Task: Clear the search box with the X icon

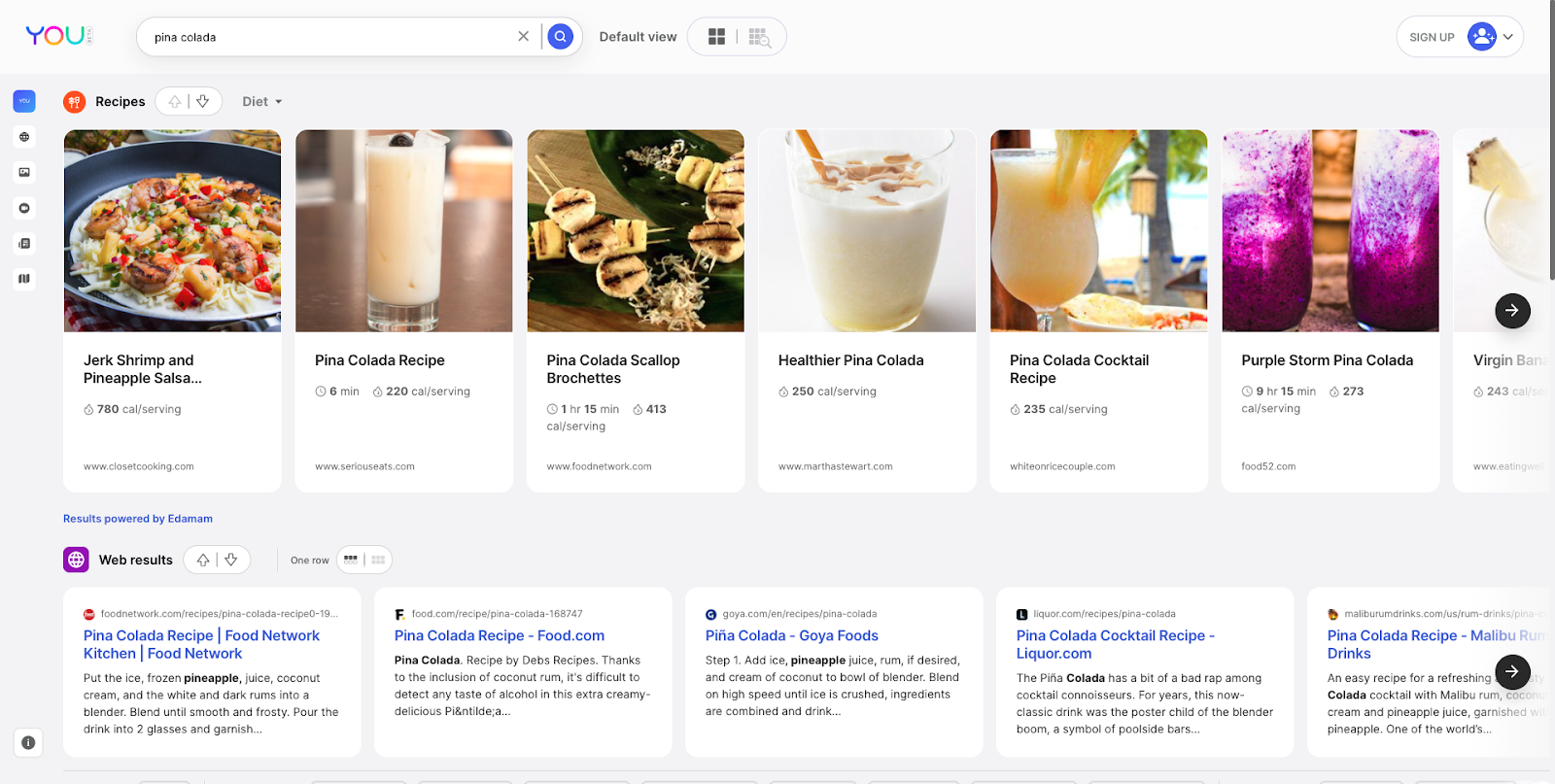Action: tap(523, 36)
